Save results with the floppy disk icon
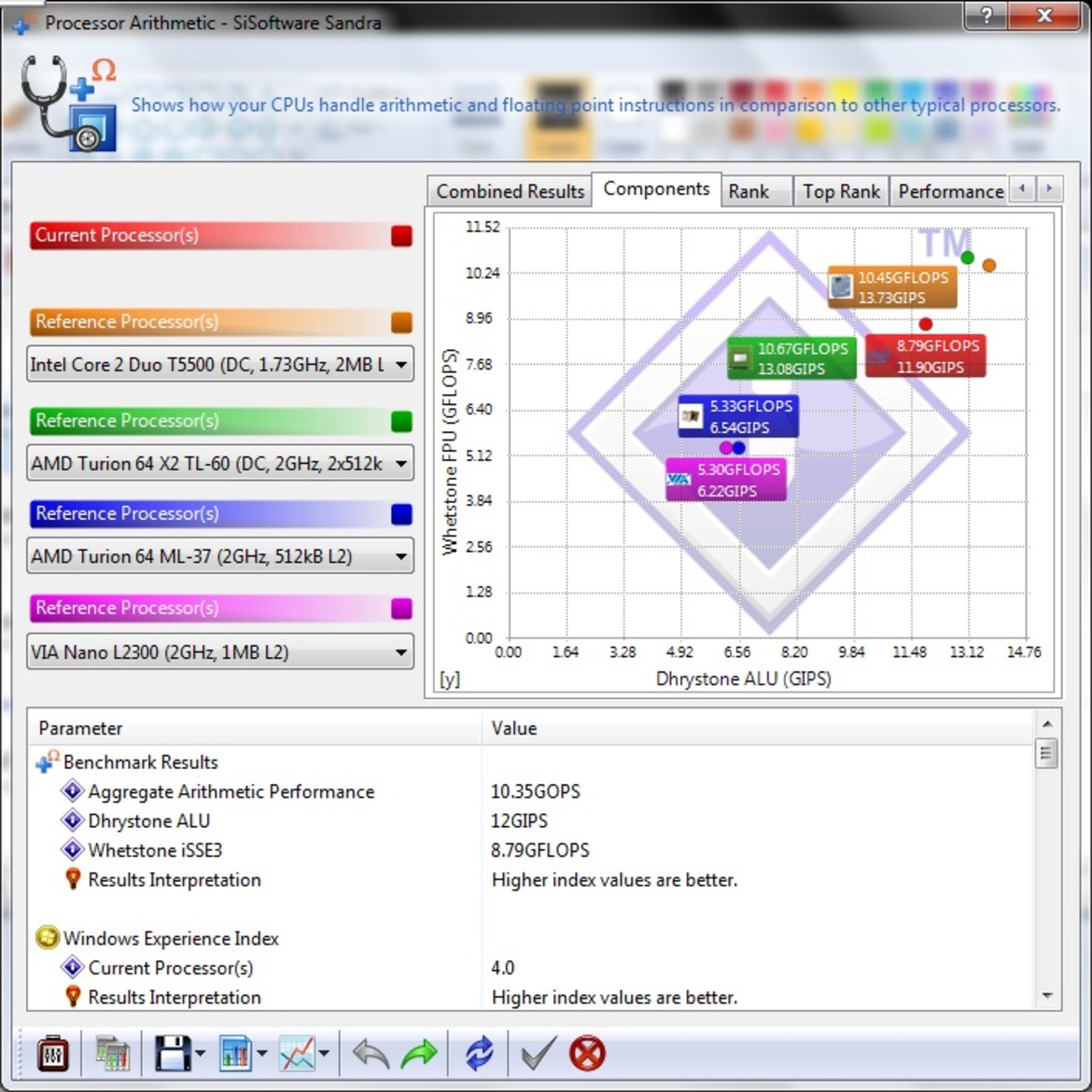Viewport: 1092px width, 1092px height. 172,1053
